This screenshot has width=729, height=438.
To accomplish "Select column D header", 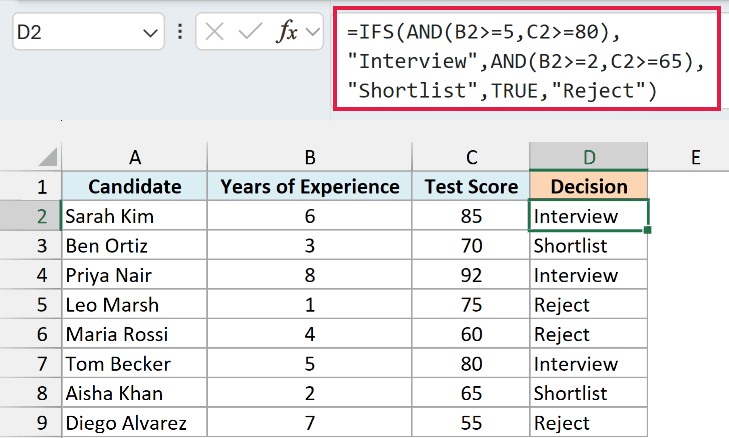I will coord(589,157).
